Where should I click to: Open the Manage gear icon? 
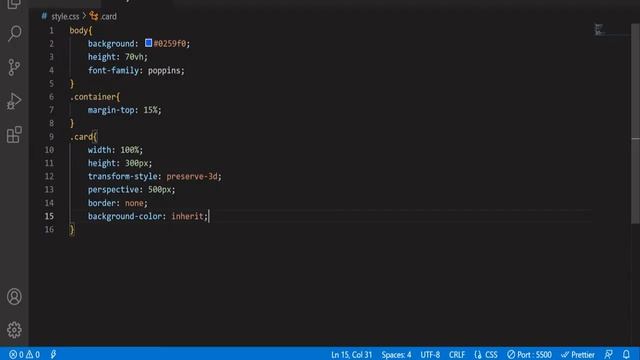(14, 330)
